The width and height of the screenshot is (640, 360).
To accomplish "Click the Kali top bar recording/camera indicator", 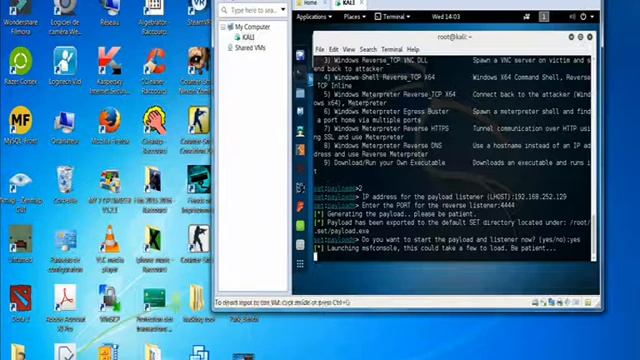I will [527, 17].
